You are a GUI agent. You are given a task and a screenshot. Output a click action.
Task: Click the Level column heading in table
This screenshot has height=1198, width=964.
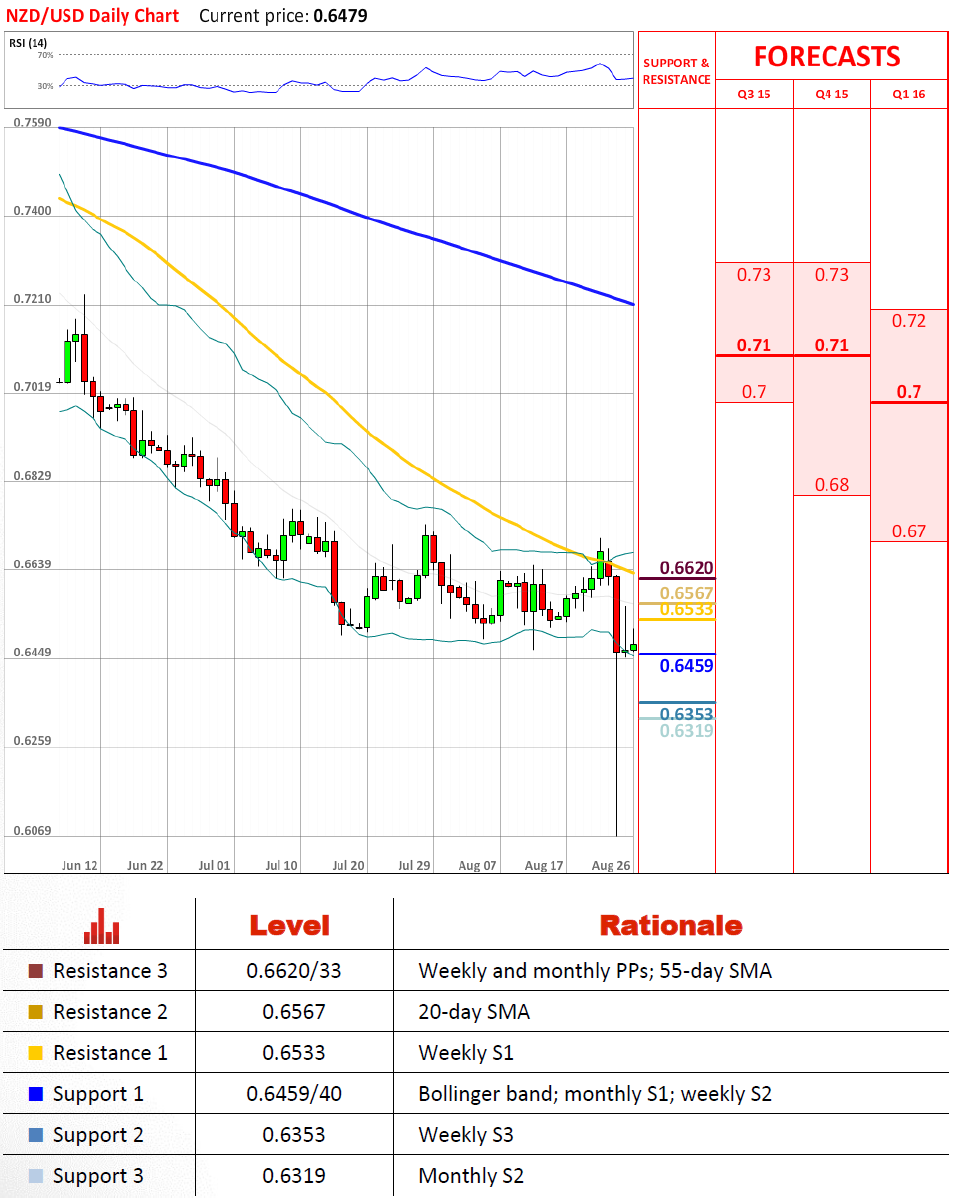pyautogui.click(x=289, y=926)
